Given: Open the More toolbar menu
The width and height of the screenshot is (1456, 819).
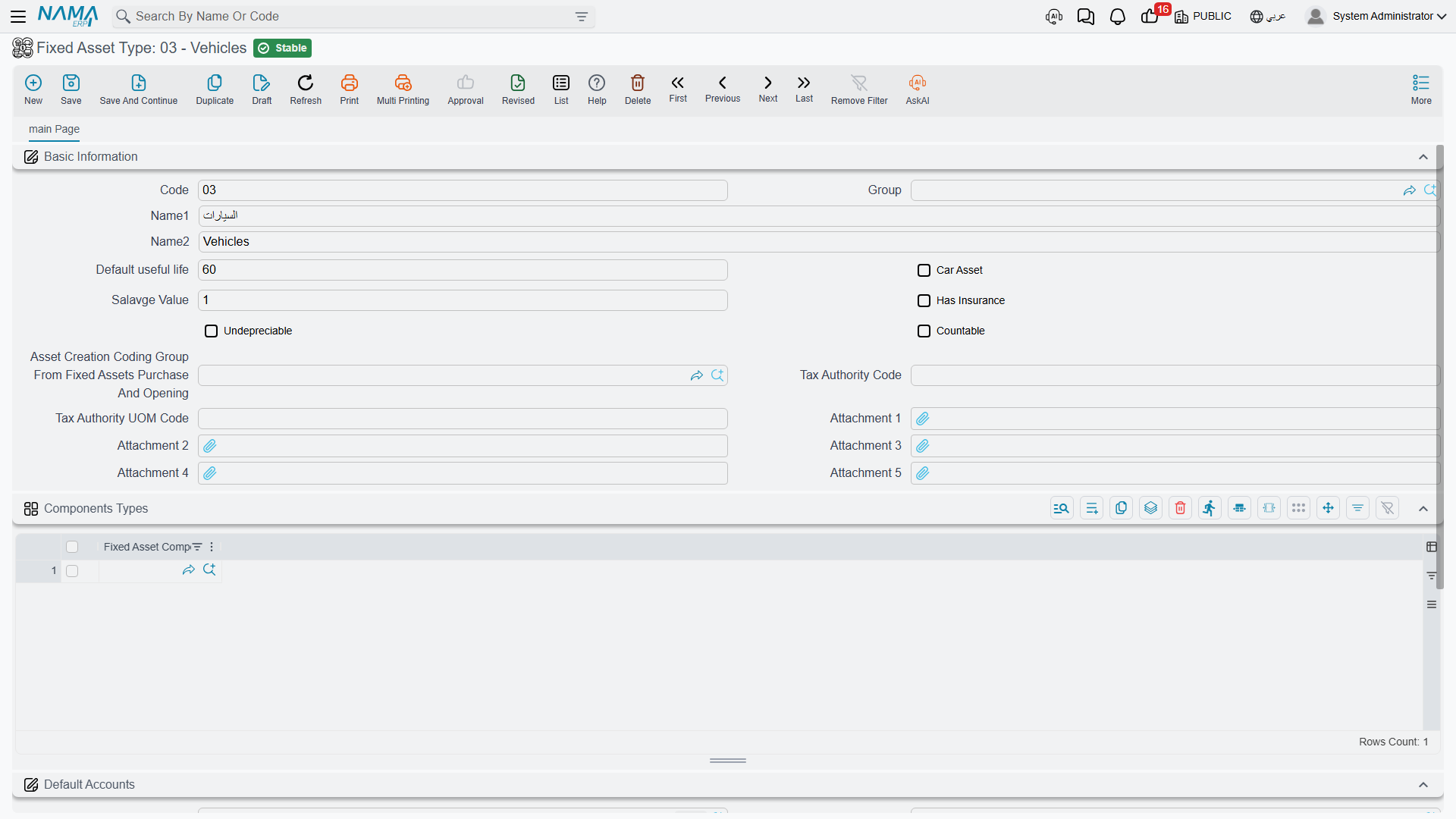Looking at the screenshot, I should pos(1421,89).
